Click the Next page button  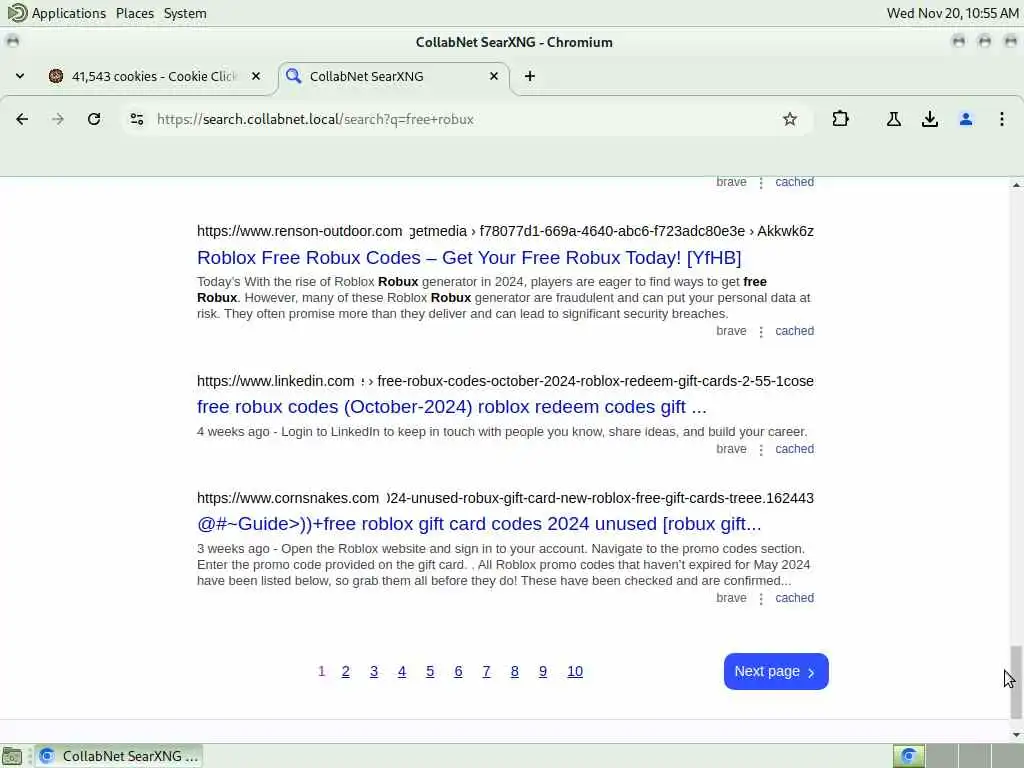pos(776,671)
